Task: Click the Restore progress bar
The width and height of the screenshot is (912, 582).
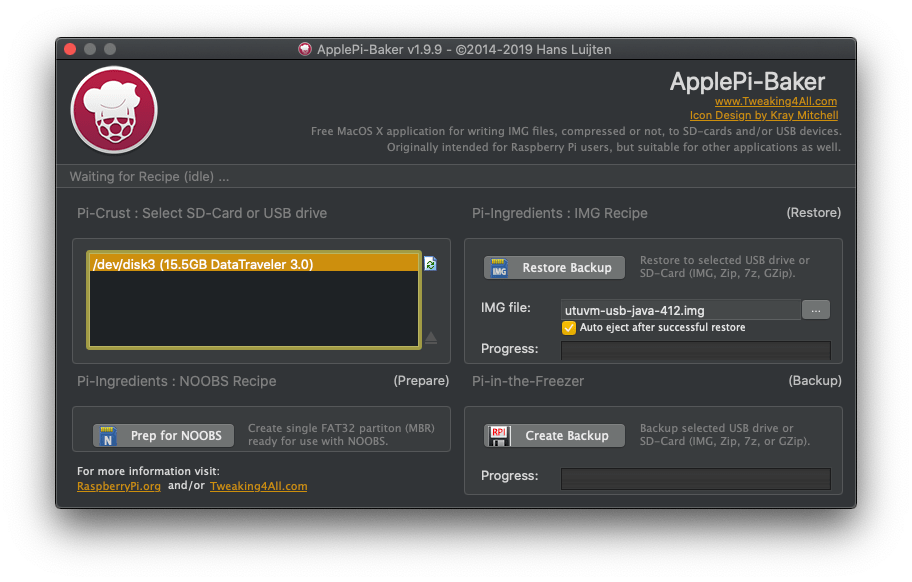Action: coord(696,349)
